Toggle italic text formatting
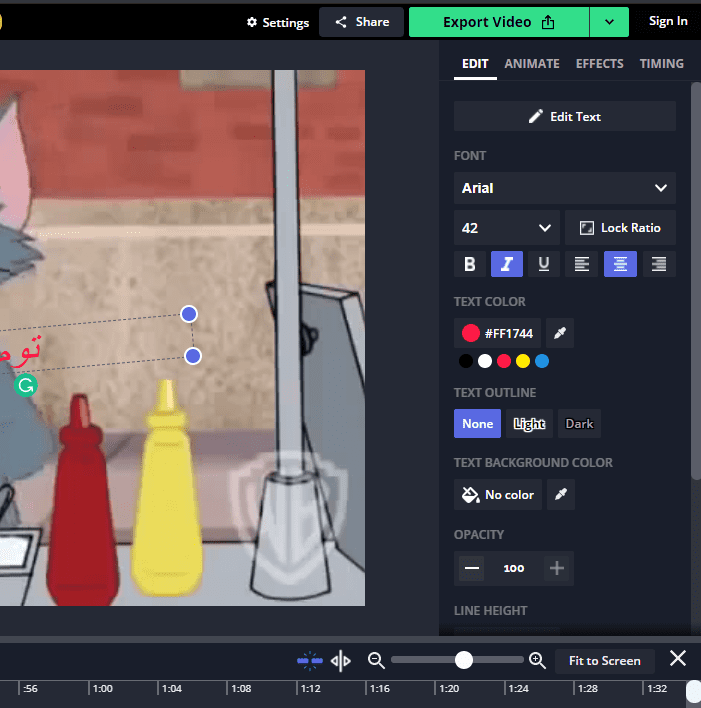Viewport: 701px width, 708px height. click(507, 264)
